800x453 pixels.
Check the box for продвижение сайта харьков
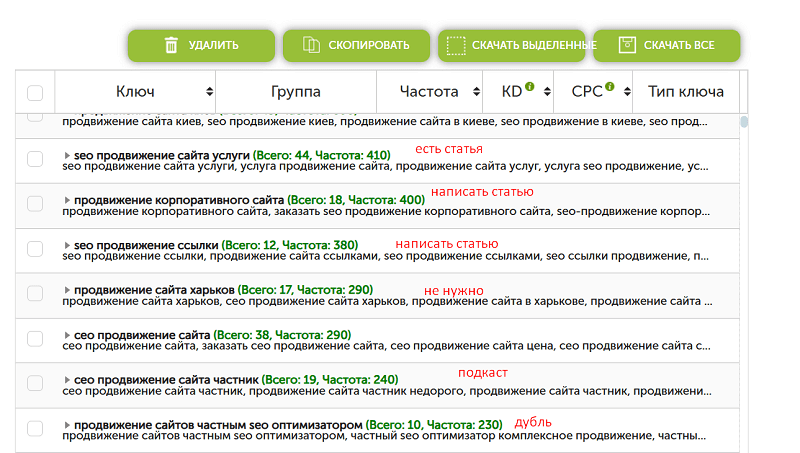point(35,293)
